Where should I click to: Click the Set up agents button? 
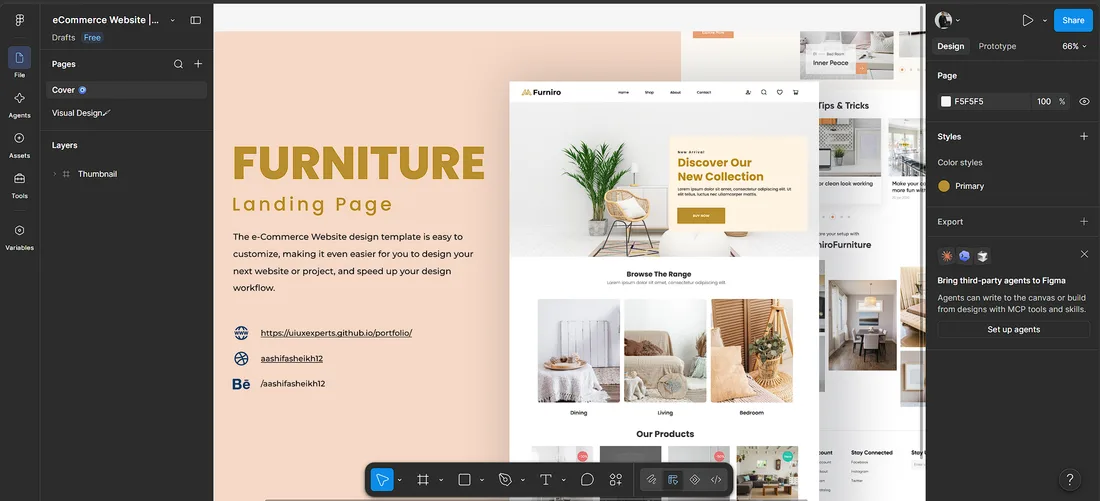1013,330
